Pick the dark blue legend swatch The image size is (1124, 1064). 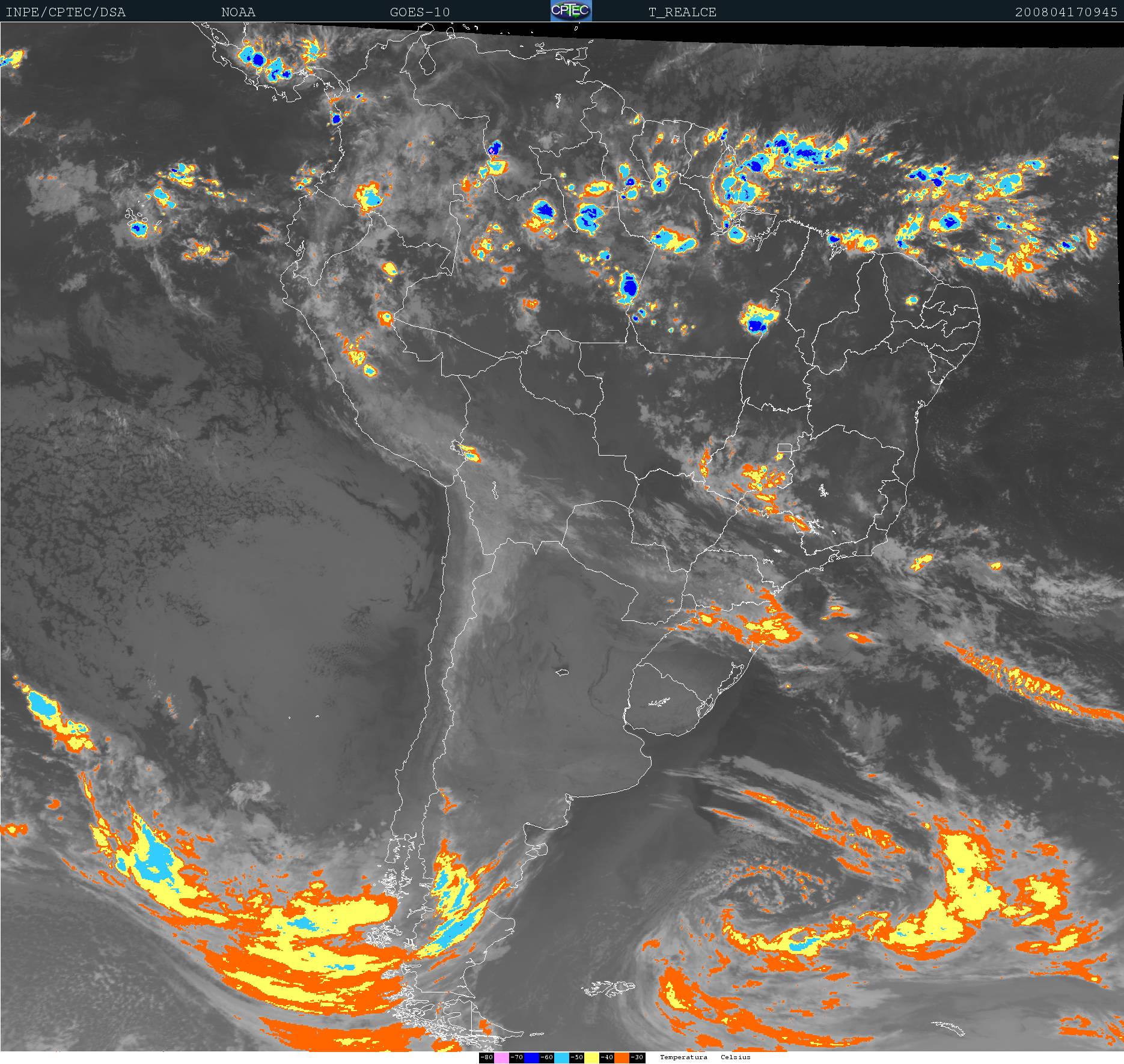pyautogui.click(x=531, y=1057)
